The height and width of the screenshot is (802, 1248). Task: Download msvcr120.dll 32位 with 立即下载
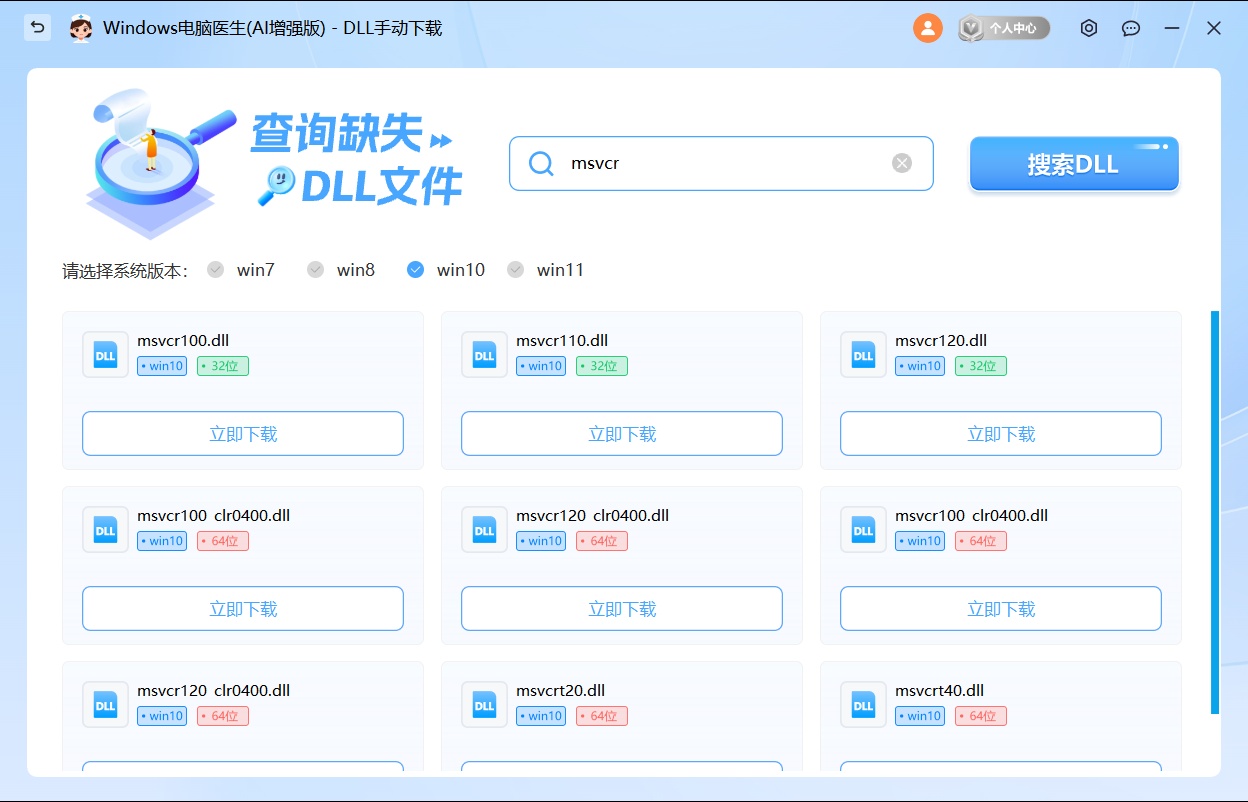[x=1000, y=434]
